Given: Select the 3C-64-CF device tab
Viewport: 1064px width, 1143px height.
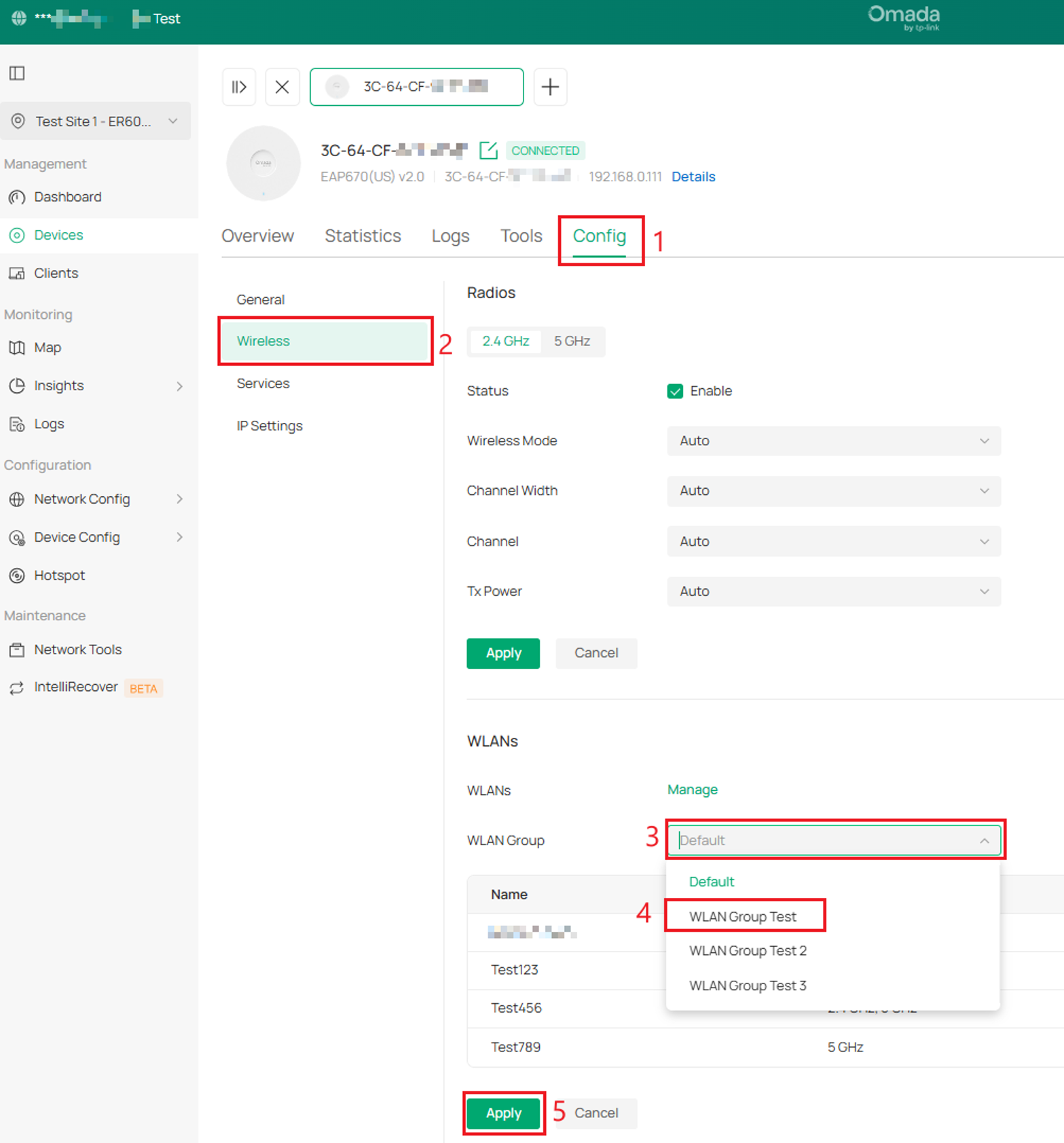Looking at the screenshot, I should pyautogui.click(x=416, y=87).
